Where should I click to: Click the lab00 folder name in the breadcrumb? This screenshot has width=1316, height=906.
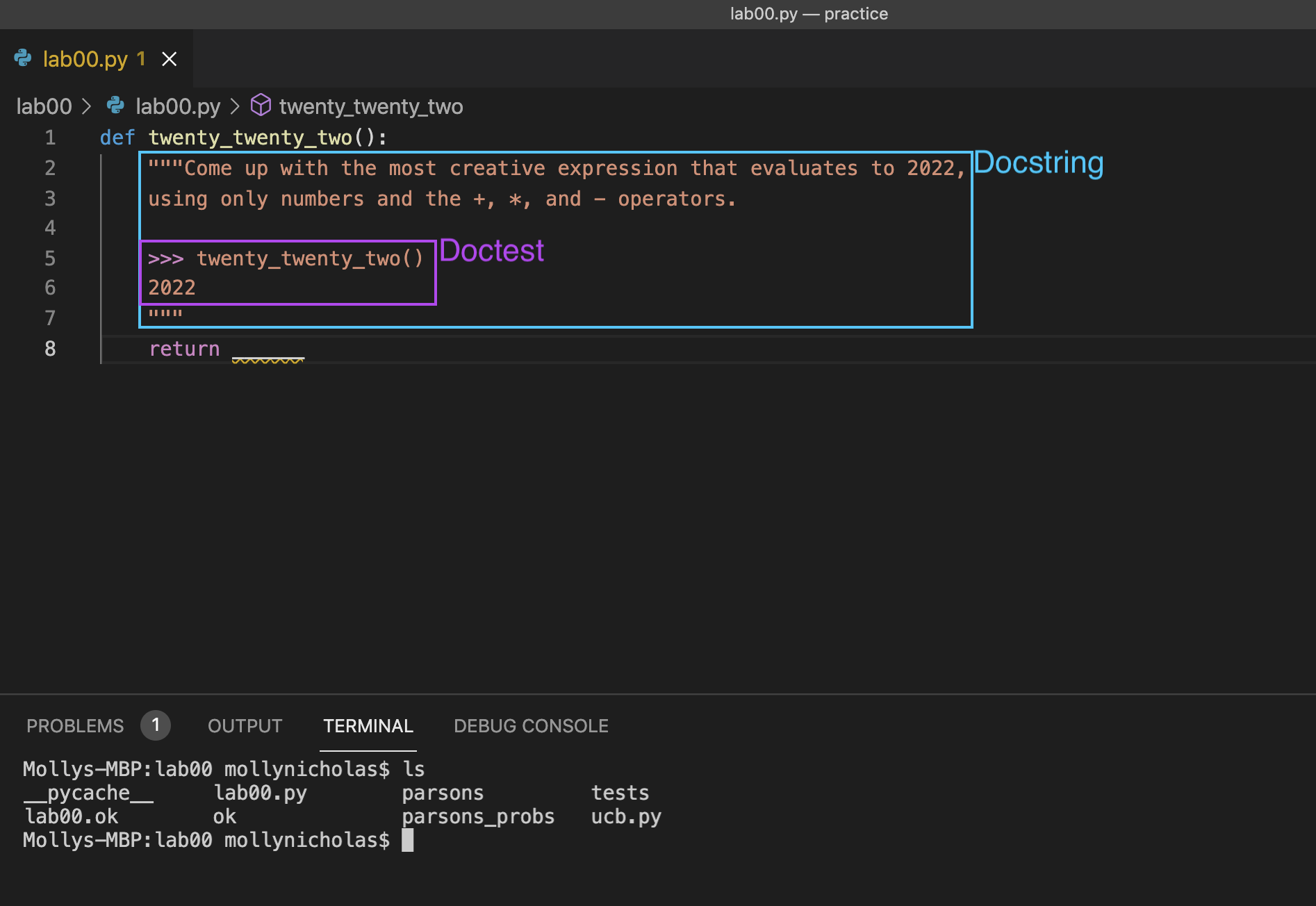coord(44,106)
